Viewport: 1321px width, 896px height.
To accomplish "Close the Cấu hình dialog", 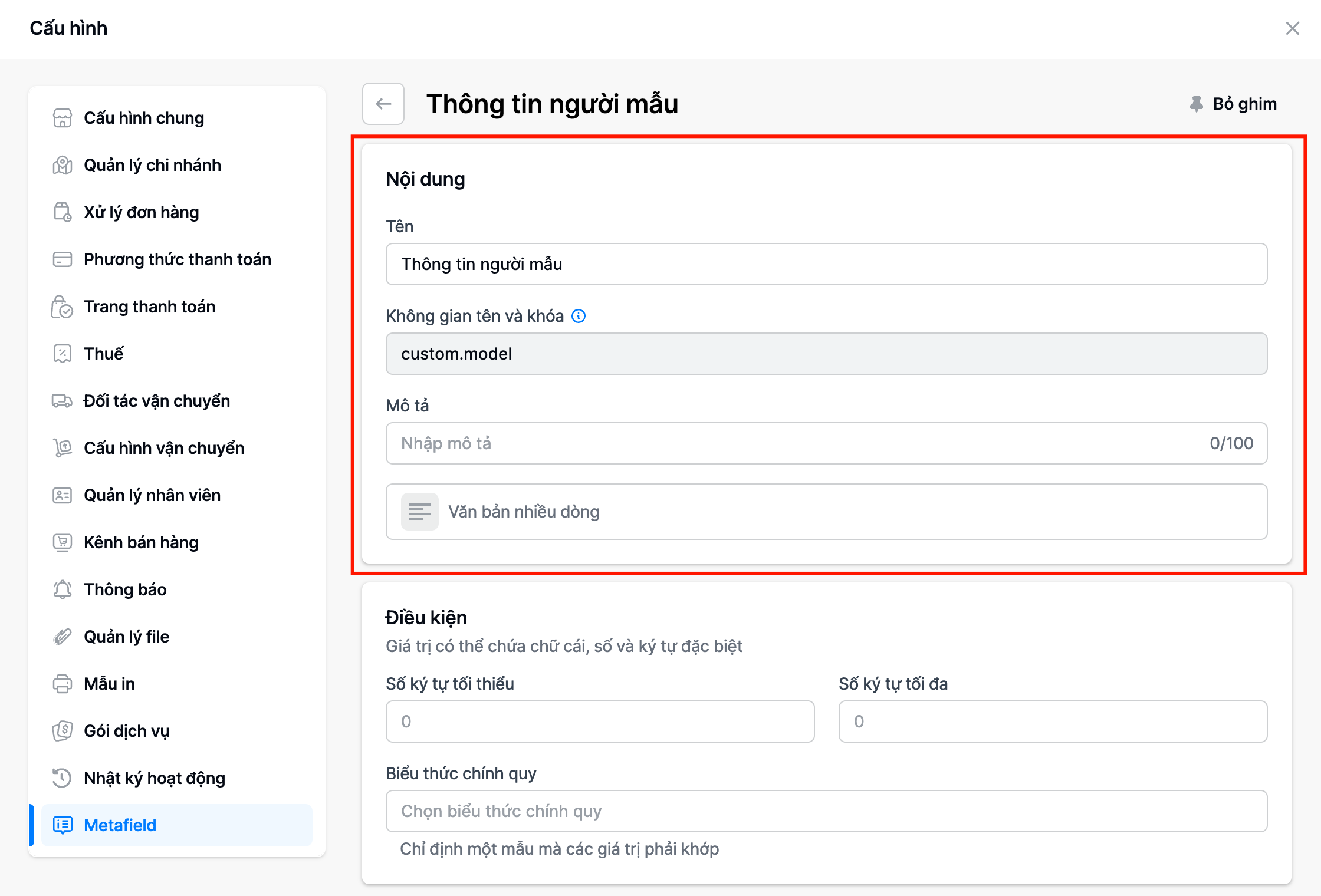I will coord(1293,28).
